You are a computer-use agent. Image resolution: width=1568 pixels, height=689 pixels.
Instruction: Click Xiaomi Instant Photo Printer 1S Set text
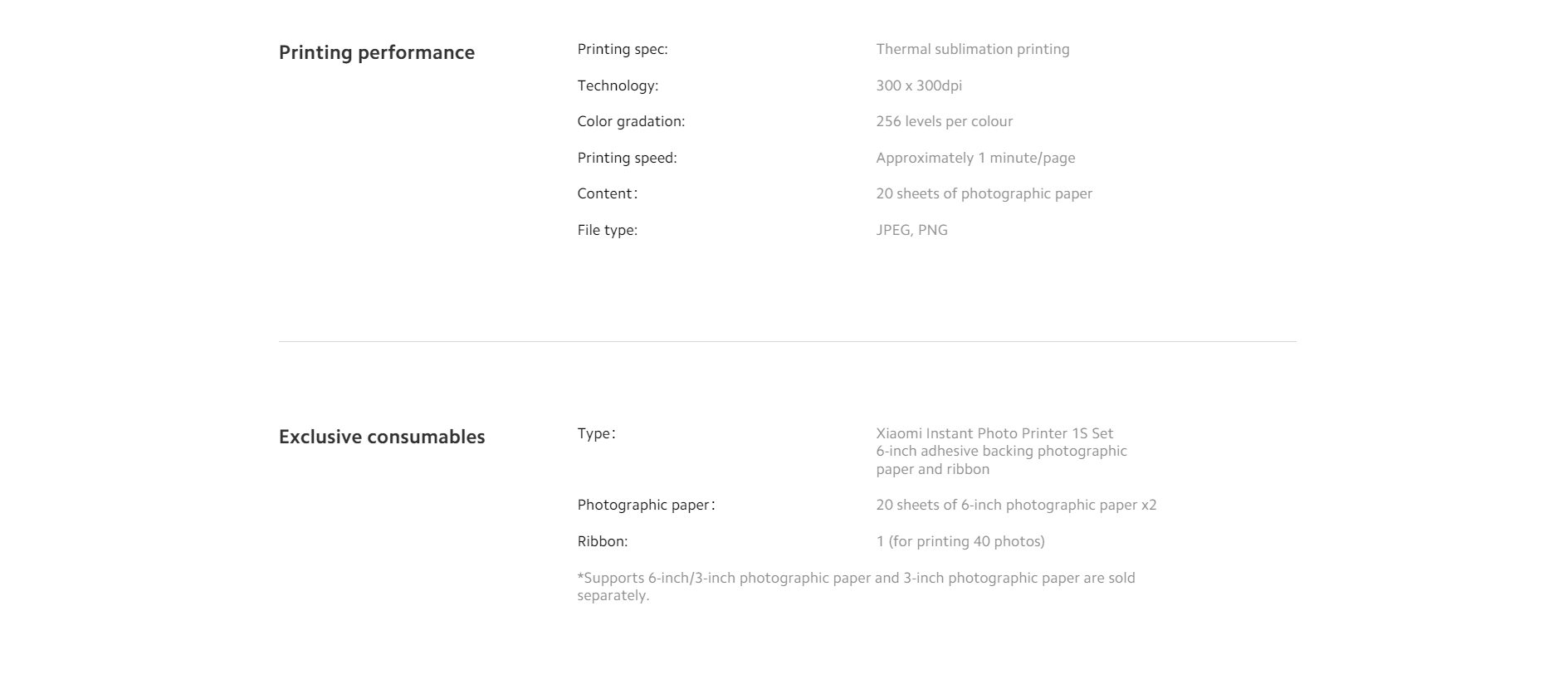[994, 433]
